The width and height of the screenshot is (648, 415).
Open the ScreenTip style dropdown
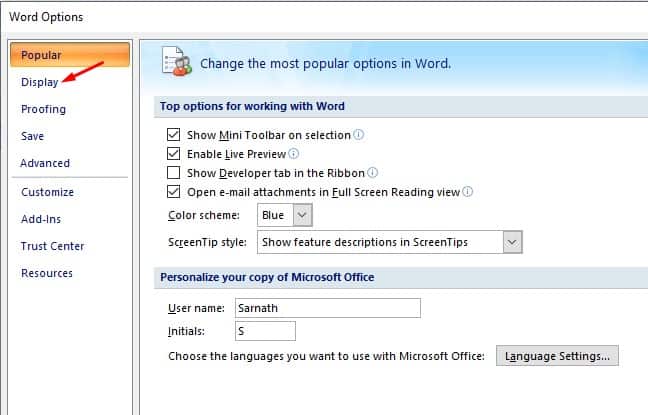tap(512, 242)
